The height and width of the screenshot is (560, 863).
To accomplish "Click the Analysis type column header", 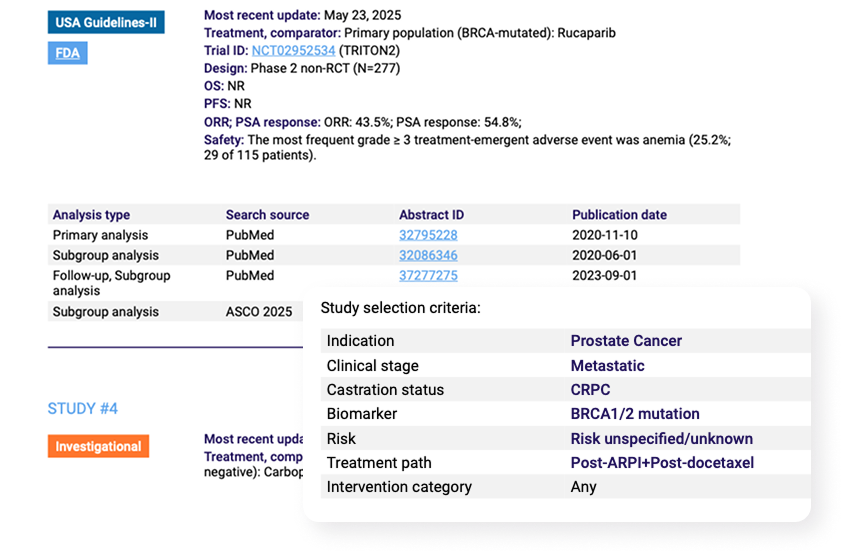I will click(91, 215).
